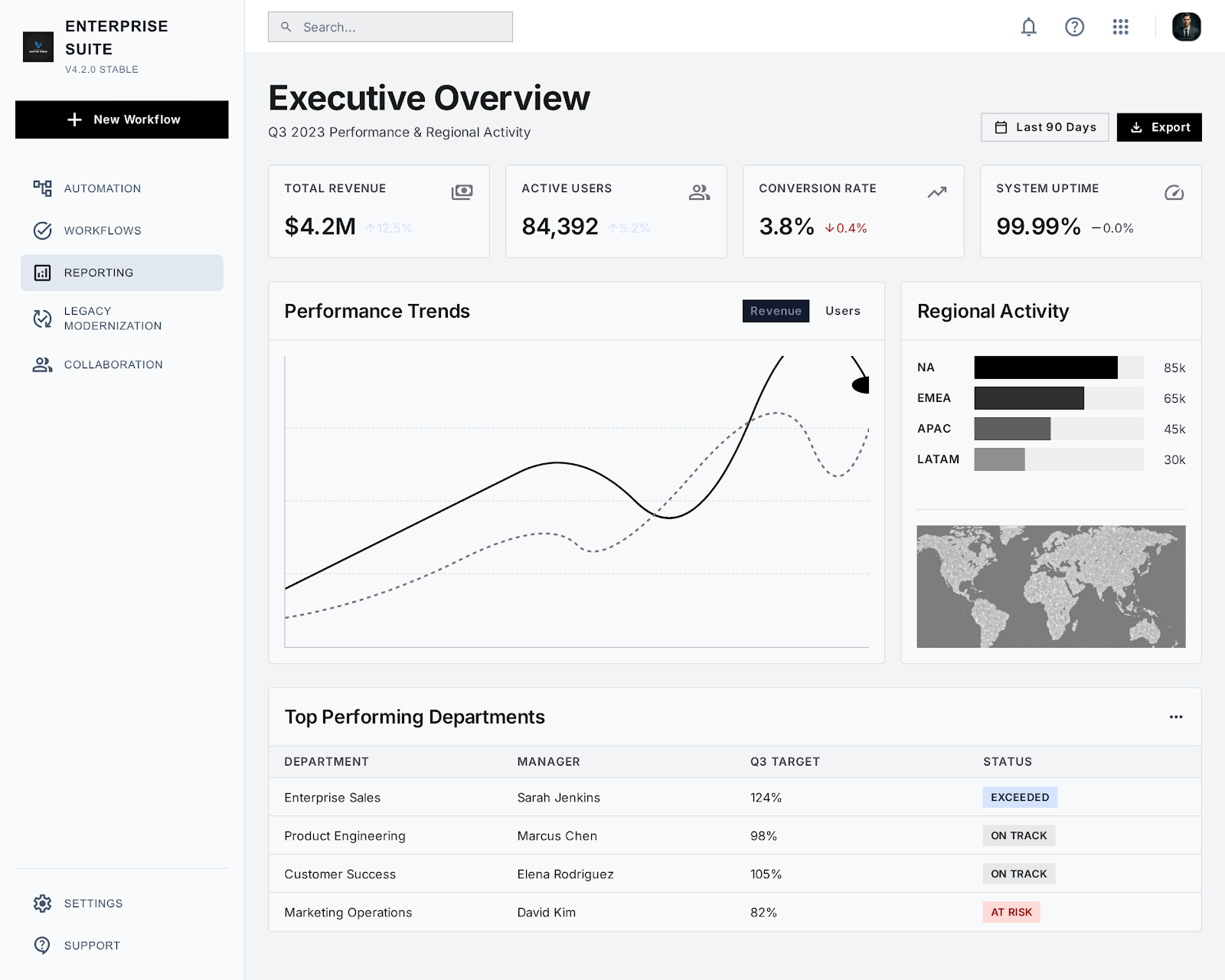Open Settings from the sidebar
Image resolution: width=1225 pixels, height=980 pixels.
click(x=122, y=903)
